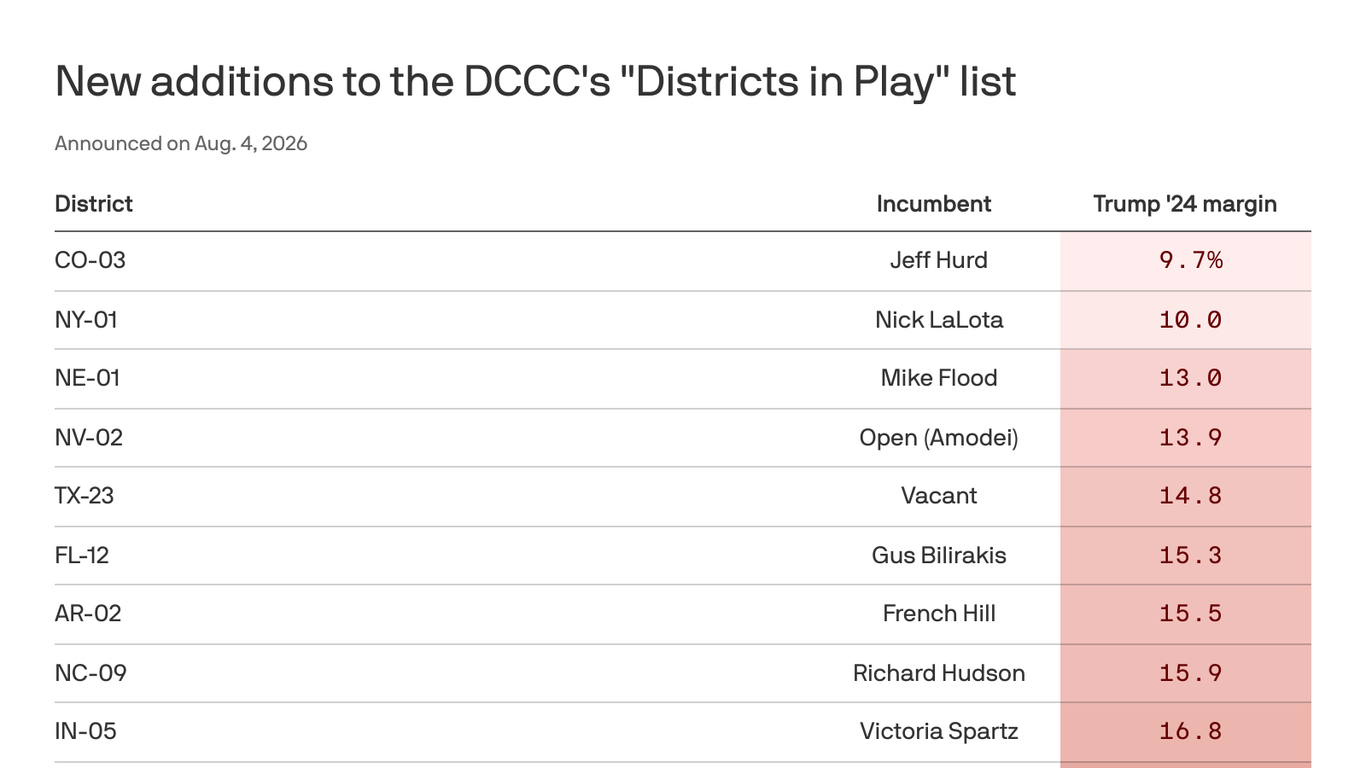The height and width of the screenshot is (768, 1366).
Task: Click incumbent name Victoria Spartz
Action: click(x=939, y=732)
